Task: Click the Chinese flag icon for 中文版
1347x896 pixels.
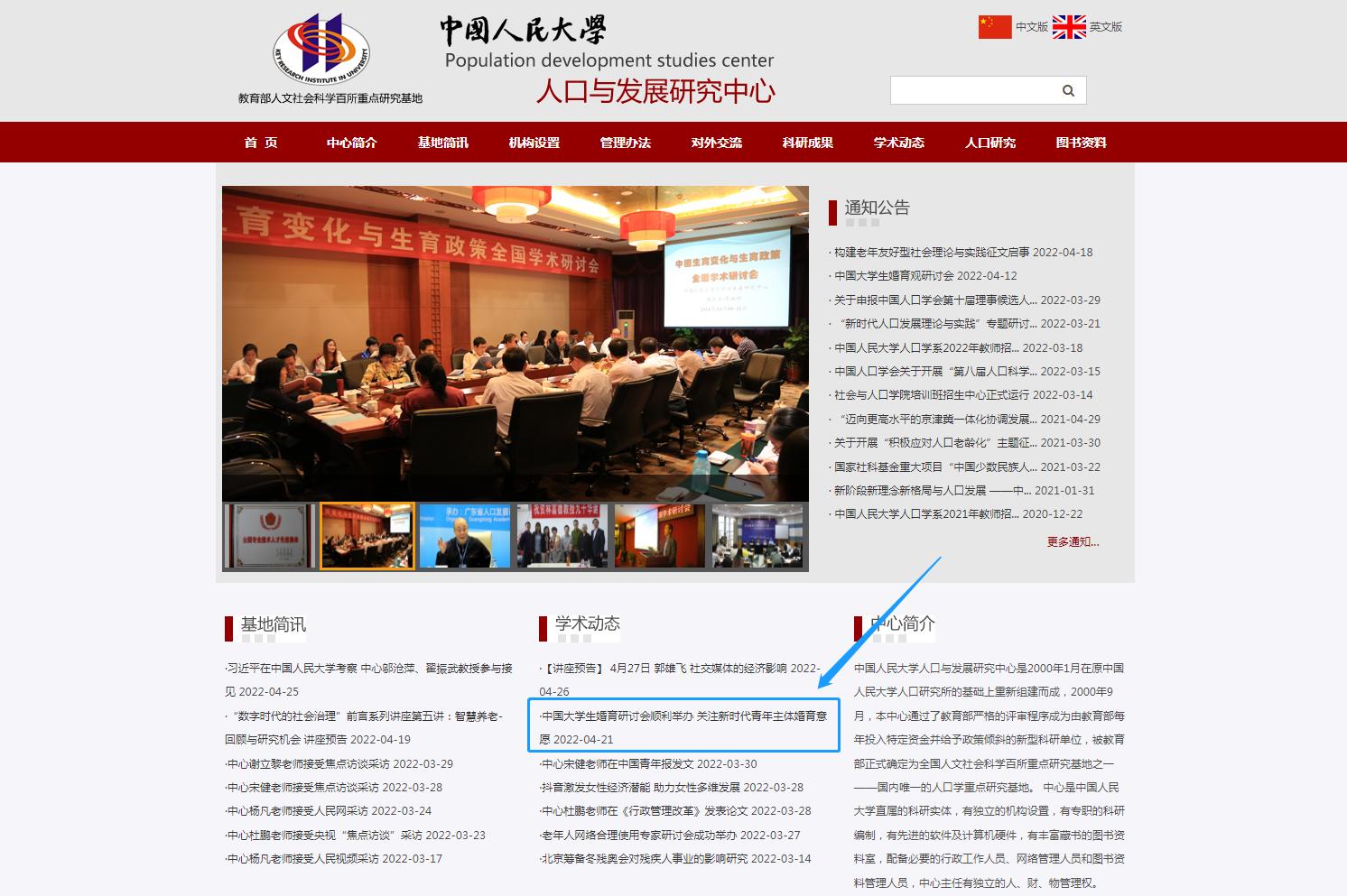Action: 993,27
